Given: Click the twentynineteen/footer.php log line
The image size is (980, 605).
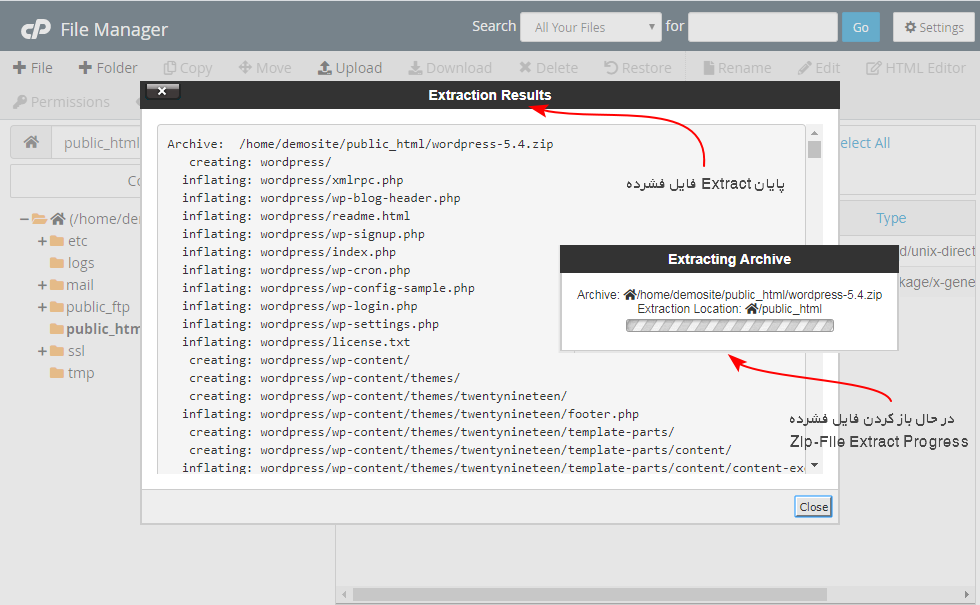Looking at the screenshot, I should pos(411,414).
